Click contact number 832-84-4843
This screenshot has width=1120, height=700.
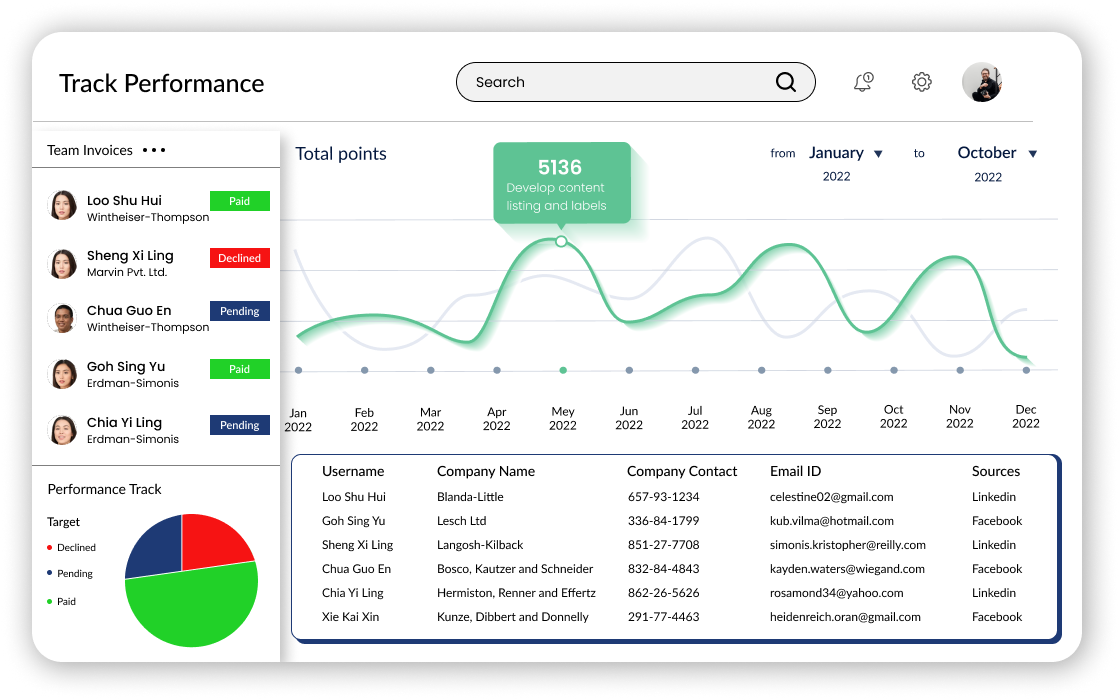(664, 569)
